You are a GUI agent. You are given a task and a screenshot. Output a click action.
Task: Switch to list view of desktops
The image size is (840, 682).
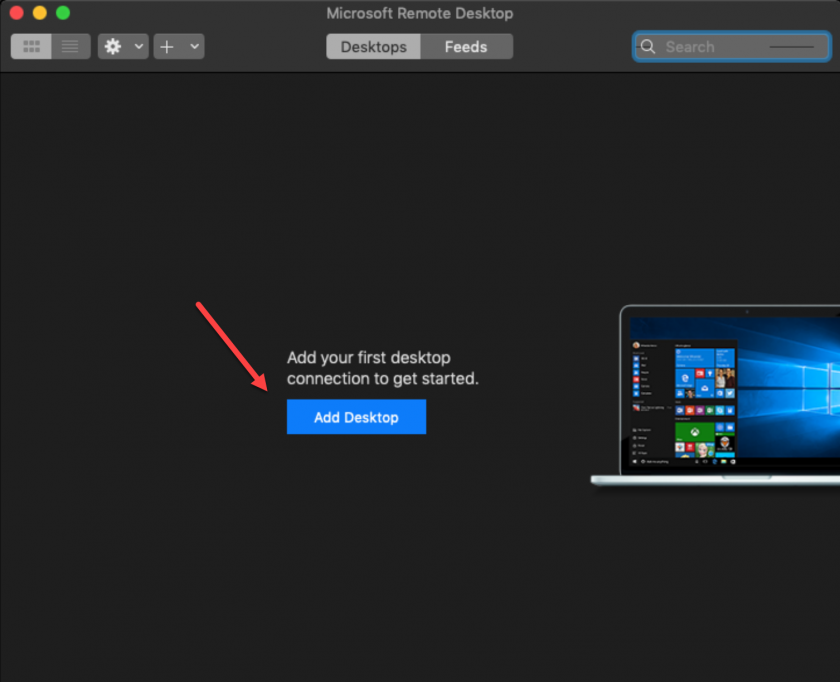tap(71, 47)
